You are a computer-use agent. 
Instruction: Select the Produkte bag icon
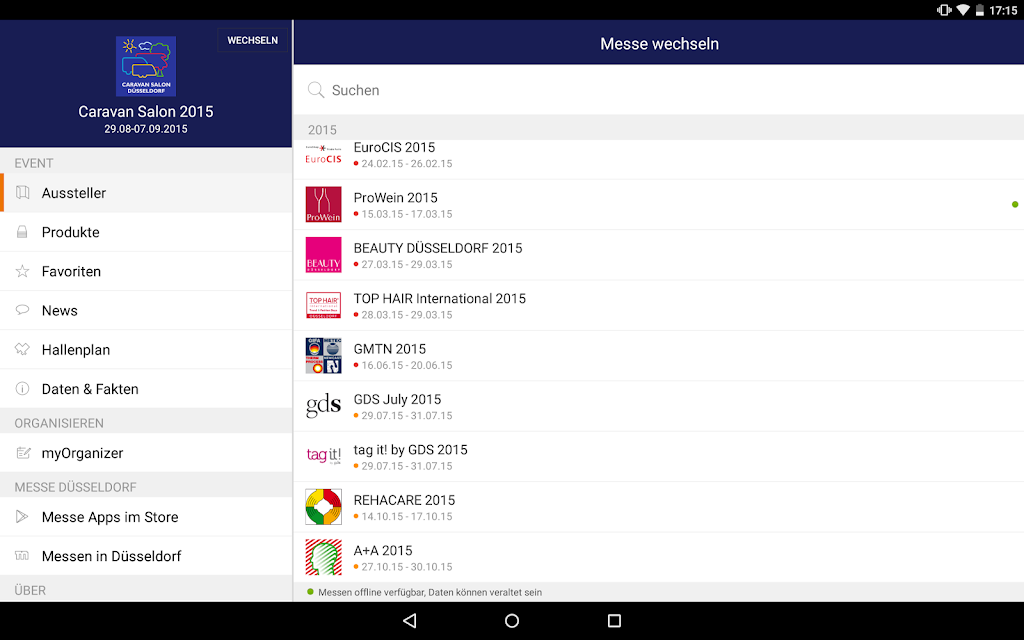pyautogui.click(x=22, y=232)
